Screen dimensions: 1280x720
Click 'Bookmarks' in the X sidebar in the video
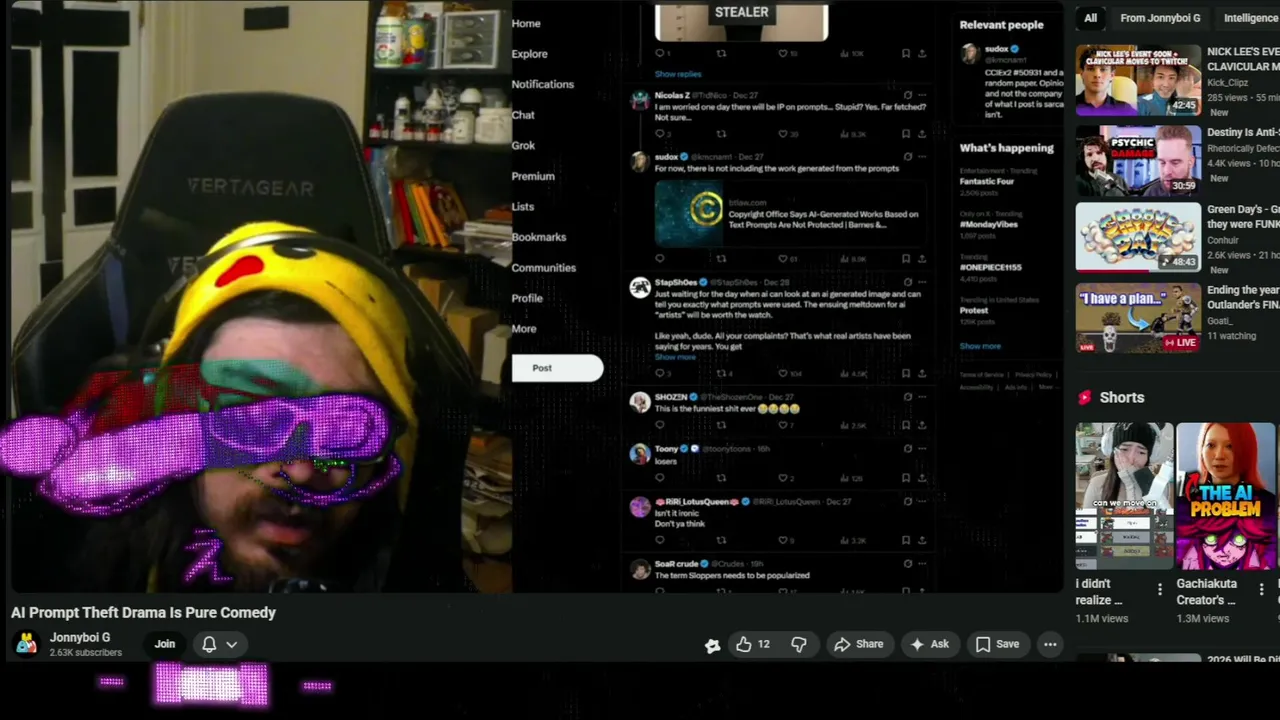[539, 237]
